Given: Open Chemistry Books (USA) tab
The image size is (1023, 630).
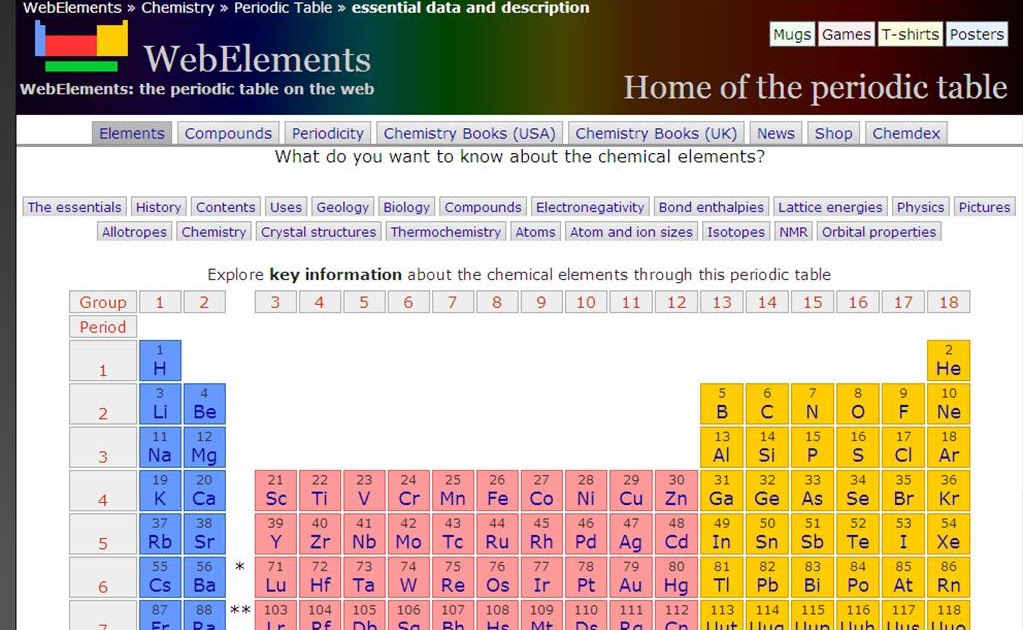Looking at the screenshot, I should [x=469, y=133].
